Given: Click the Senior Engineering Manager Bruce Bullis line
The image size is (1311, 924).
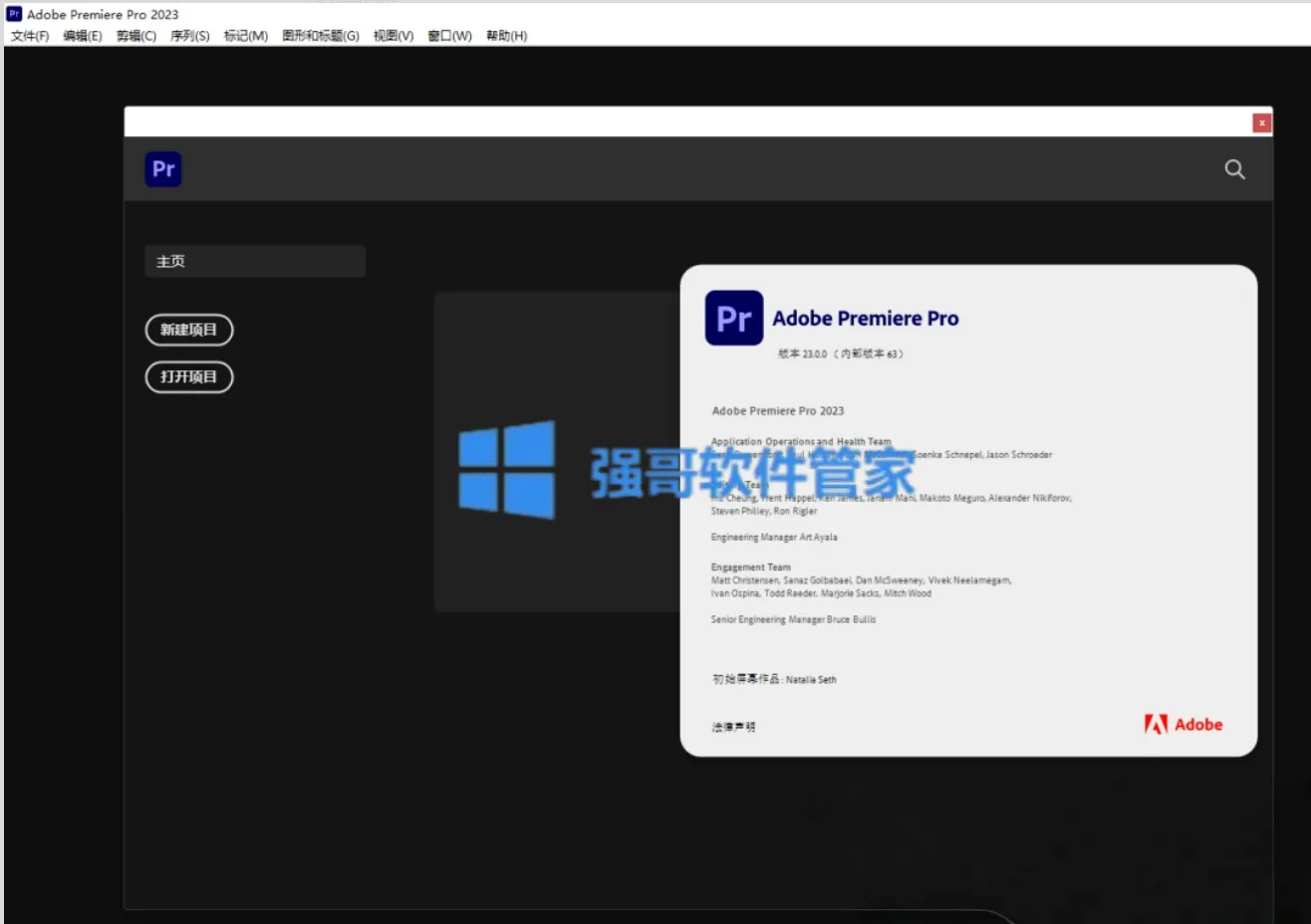Looking at the screenshot, I should [x=793, y=619].
